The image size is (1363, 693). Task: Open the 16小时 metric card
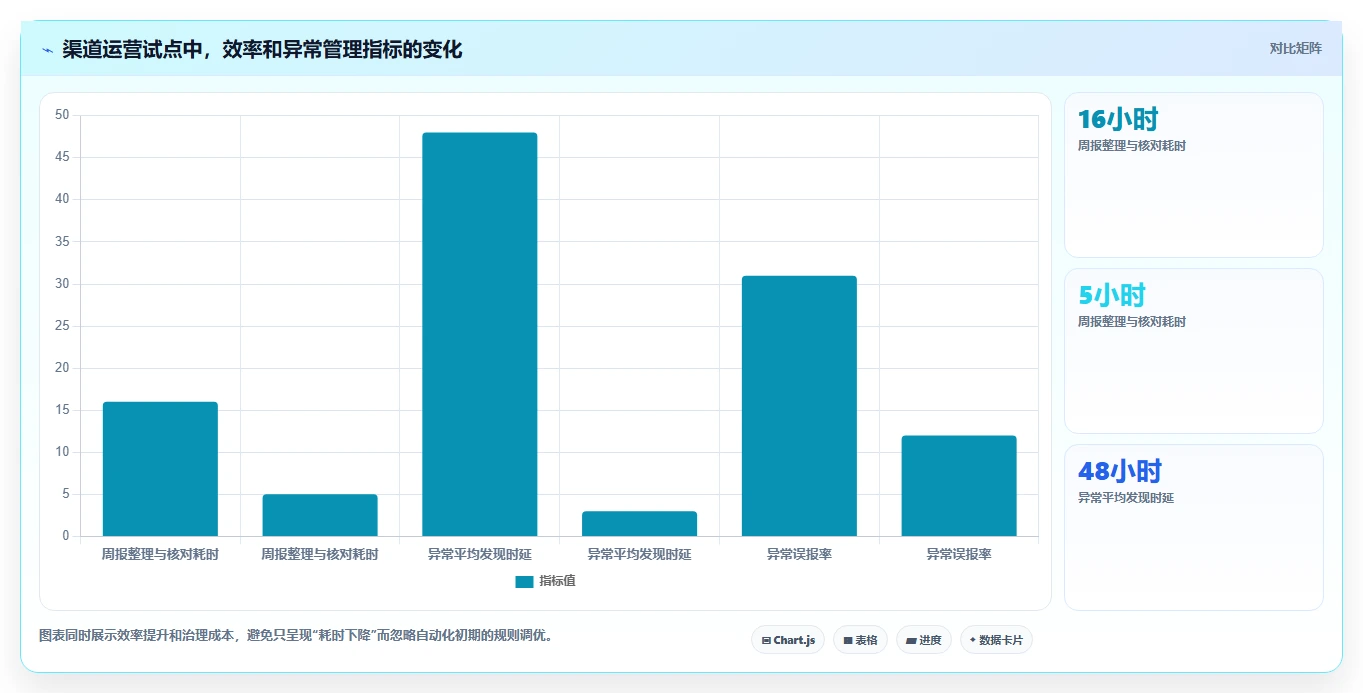(1194, 175)
